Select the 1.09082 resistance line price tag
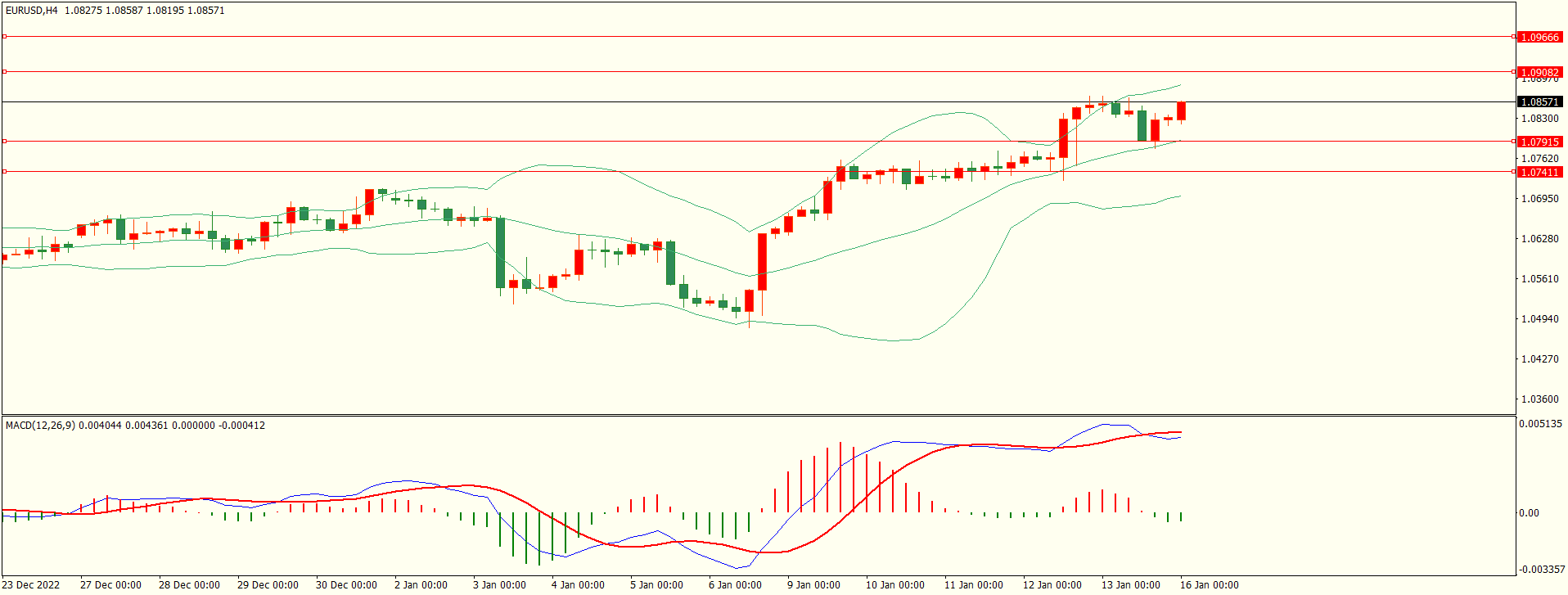 1539,72
